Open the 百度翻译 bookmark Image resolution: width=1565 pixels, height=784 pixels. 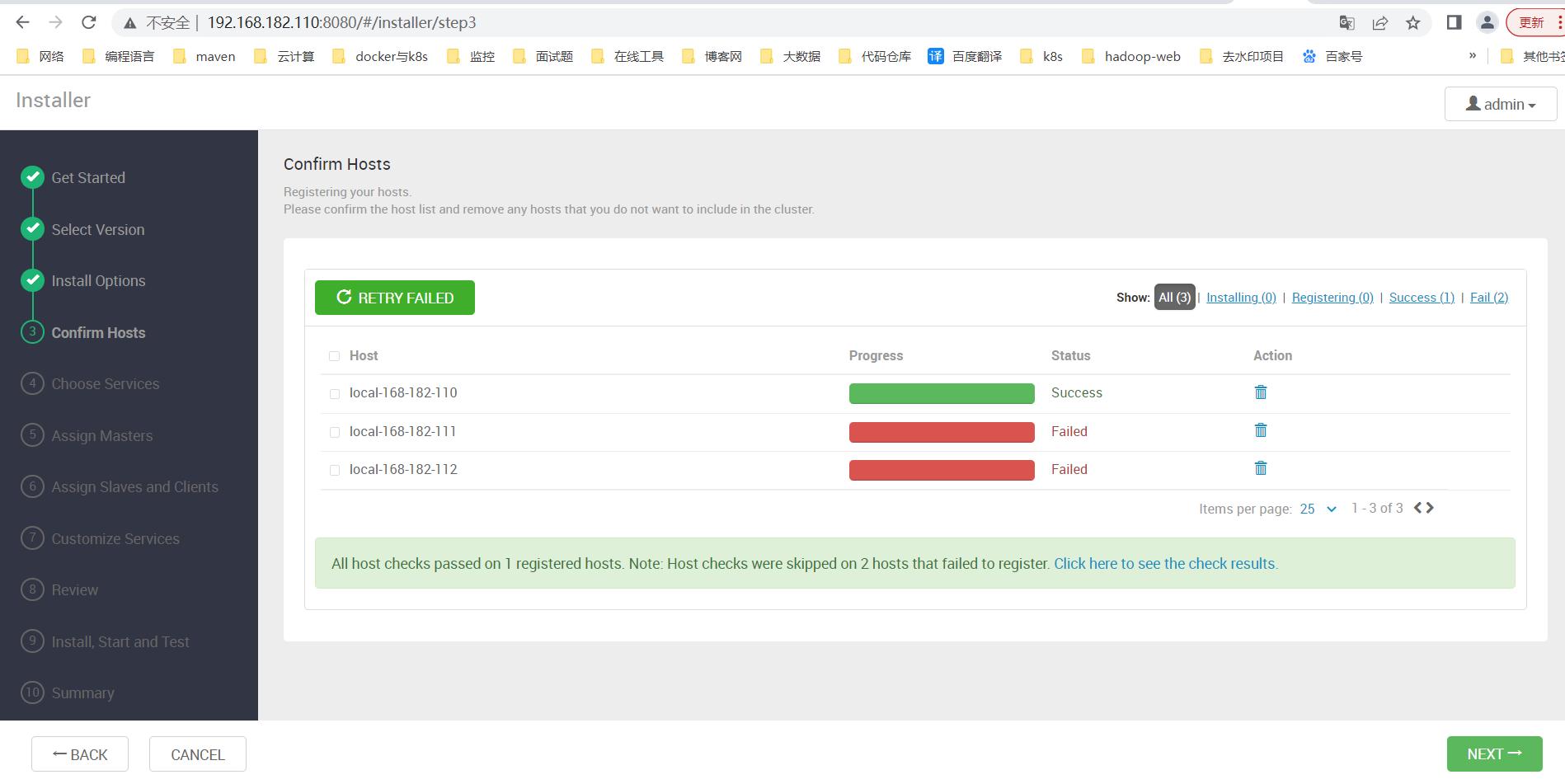click(965, 56)
